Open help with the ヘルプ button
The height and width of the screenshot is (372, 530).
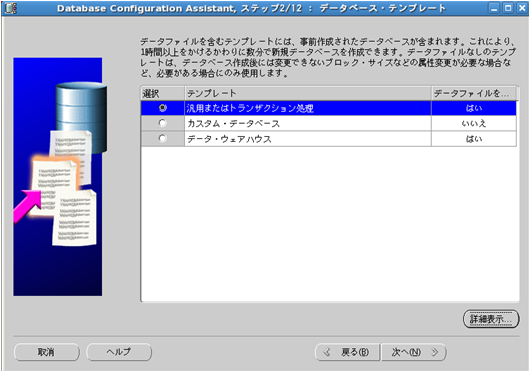pos(119,352)
